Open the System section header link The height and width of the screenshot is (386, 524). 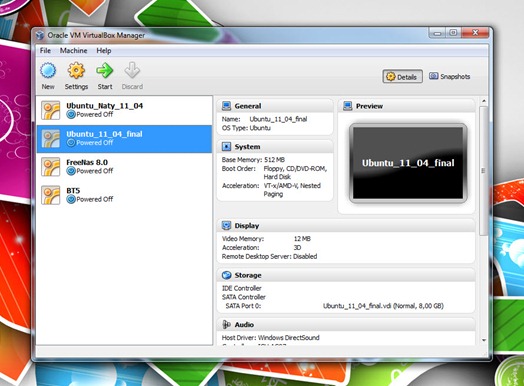pyautogui.click(x=247, y=147)
